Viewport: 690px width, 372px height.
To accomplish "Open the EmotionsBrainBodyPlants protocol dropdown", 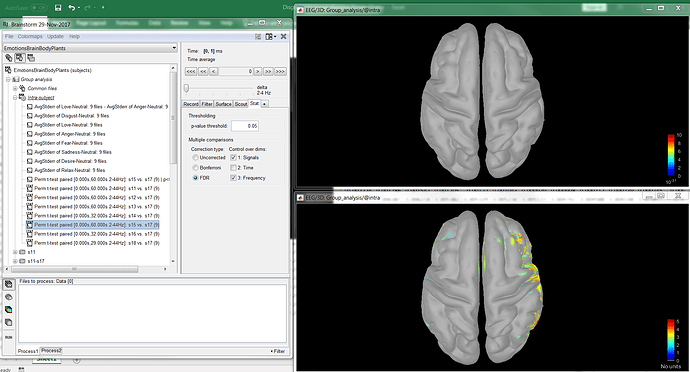I will coord(90,48).
